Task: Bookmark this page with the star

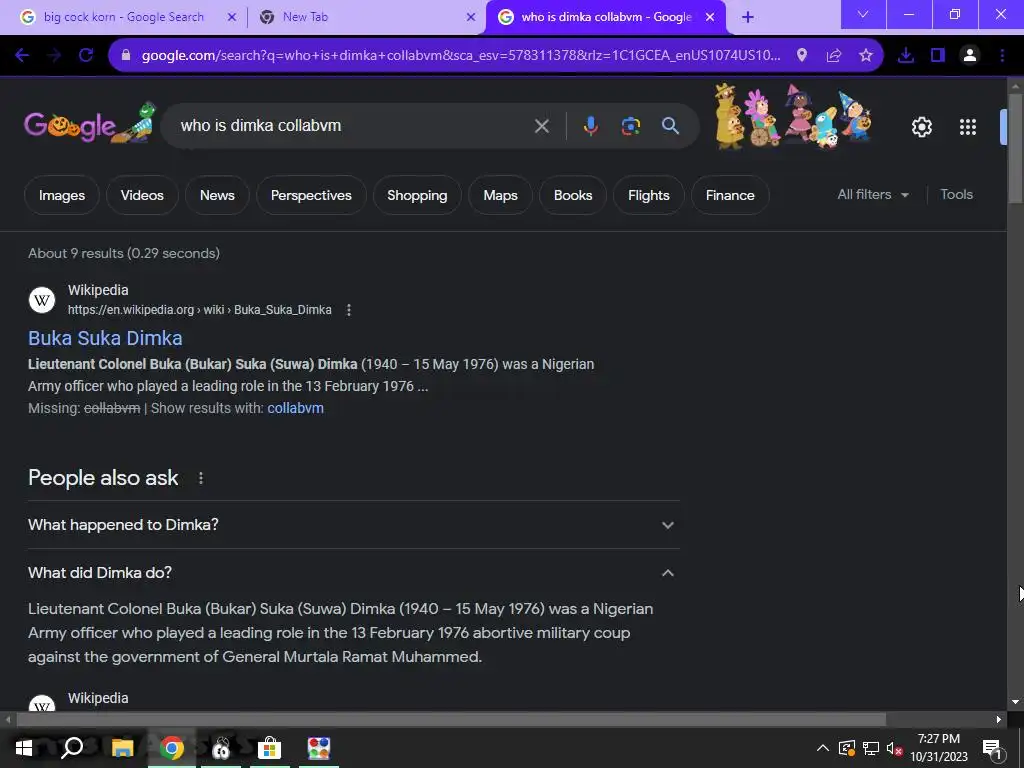Action: coord(866,56)
